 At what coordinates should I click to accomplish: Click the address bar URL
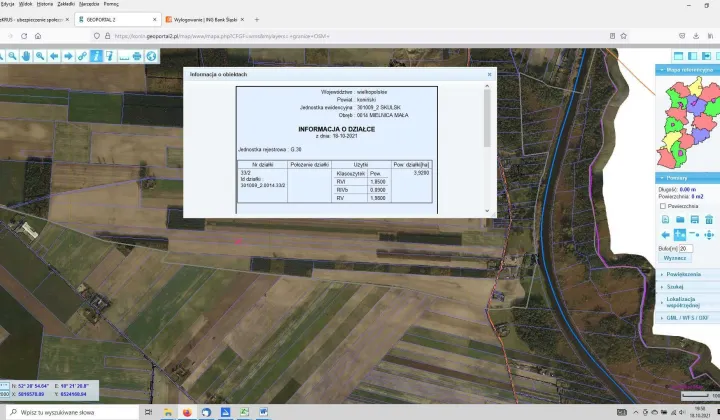click(x=222, y=36)
